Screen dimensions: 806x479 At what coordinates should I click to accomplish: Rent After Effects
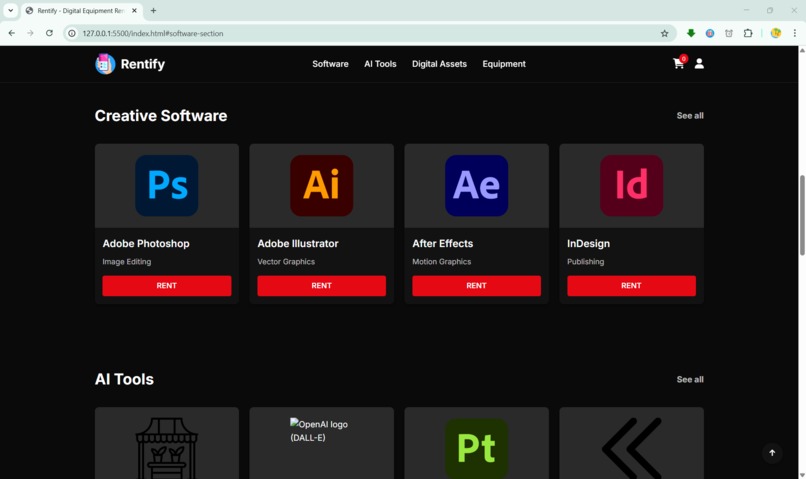tap(477, 286)
